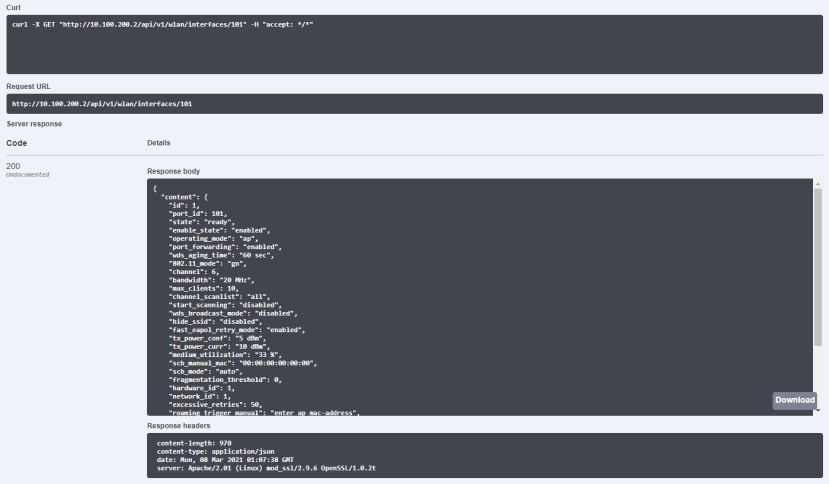Click the "start_scanning": "disabled" line
Image resolution: width=829 pixels, height=484 pixels.
[x=225, y=305]
